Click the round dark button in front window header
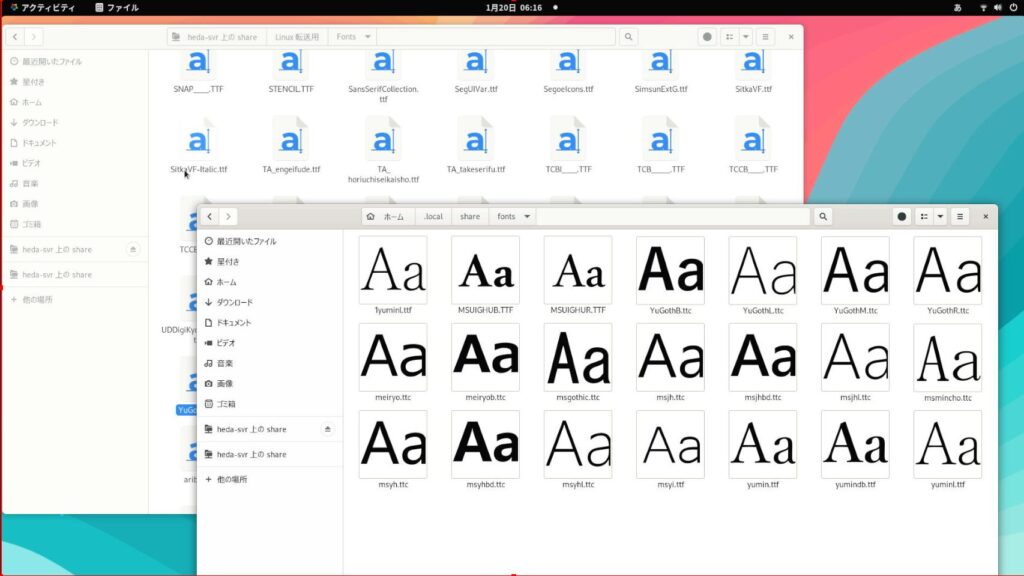This screenshot has width=1024, height=576. [902, 217]
